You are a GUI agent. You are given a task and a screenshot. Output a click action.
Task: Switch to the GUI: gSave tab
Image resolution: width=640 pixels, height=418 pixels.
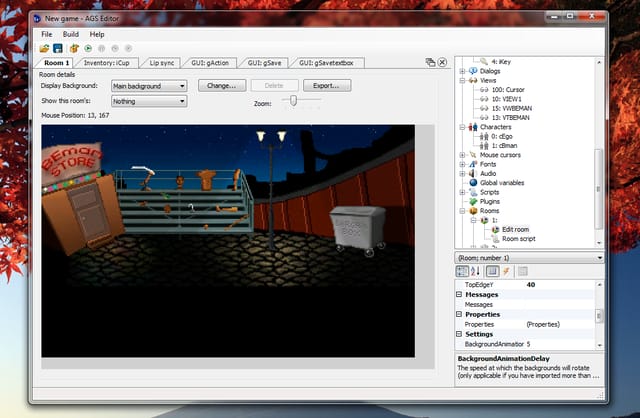[x=264, y=63]
